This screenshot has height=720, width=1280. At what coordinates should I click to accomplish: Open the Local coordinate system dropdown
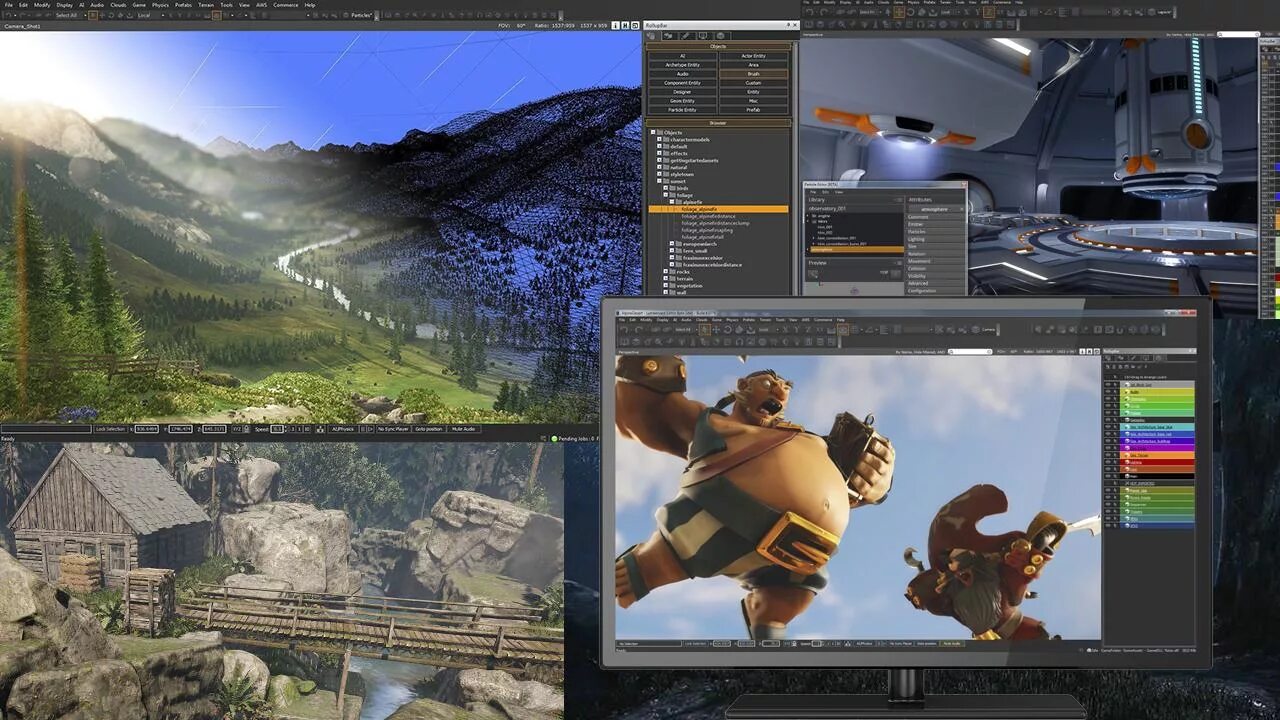pyautogui.click(x=151, y=15)
